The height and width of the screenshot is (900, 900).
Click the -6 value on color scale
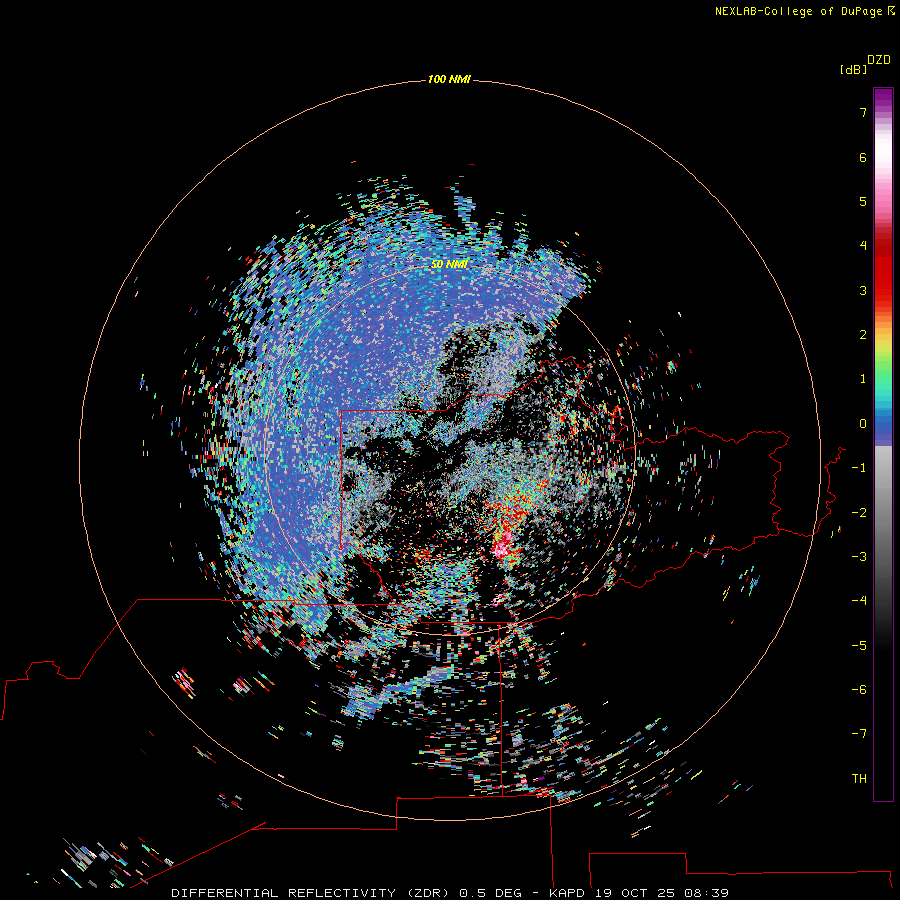[859, 690]
